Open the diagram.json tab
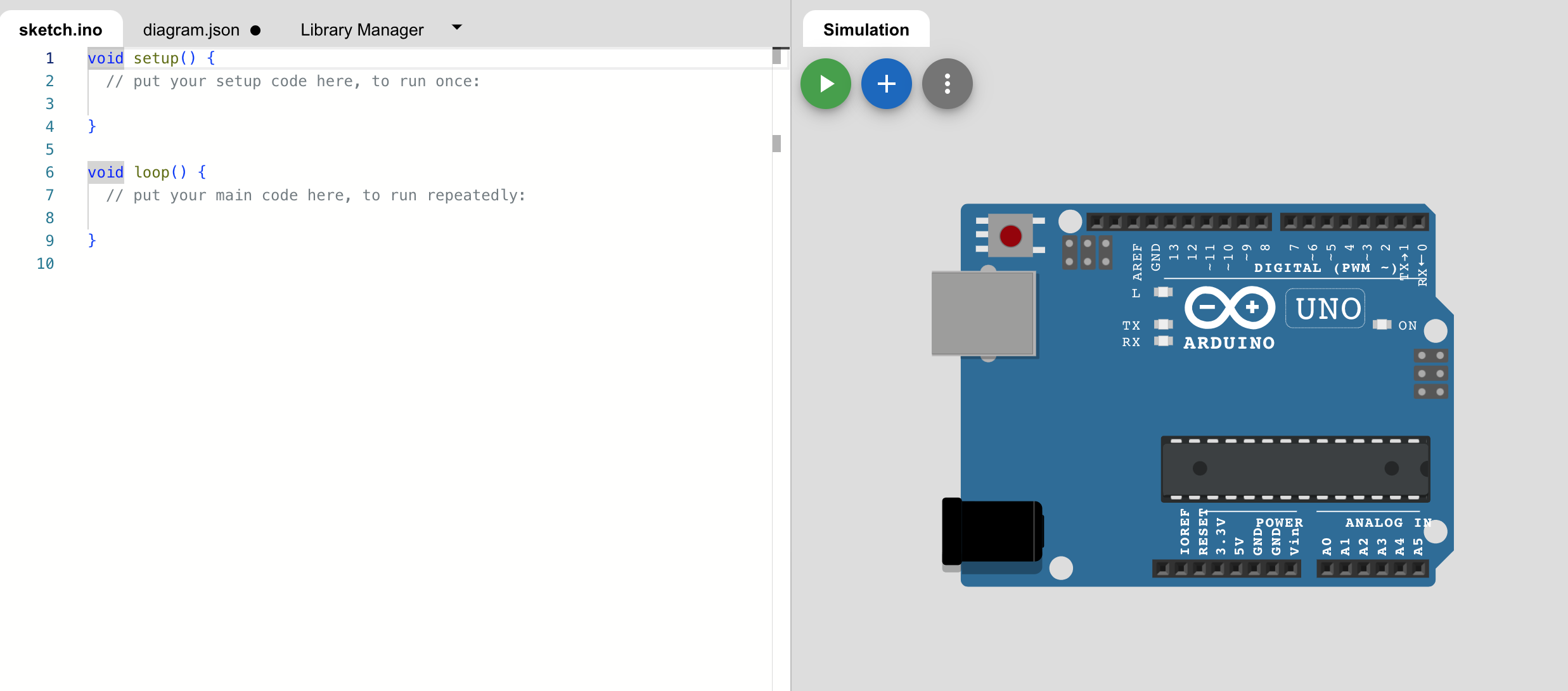Viewport: 1568px width, 691px height. pos(191,30)
